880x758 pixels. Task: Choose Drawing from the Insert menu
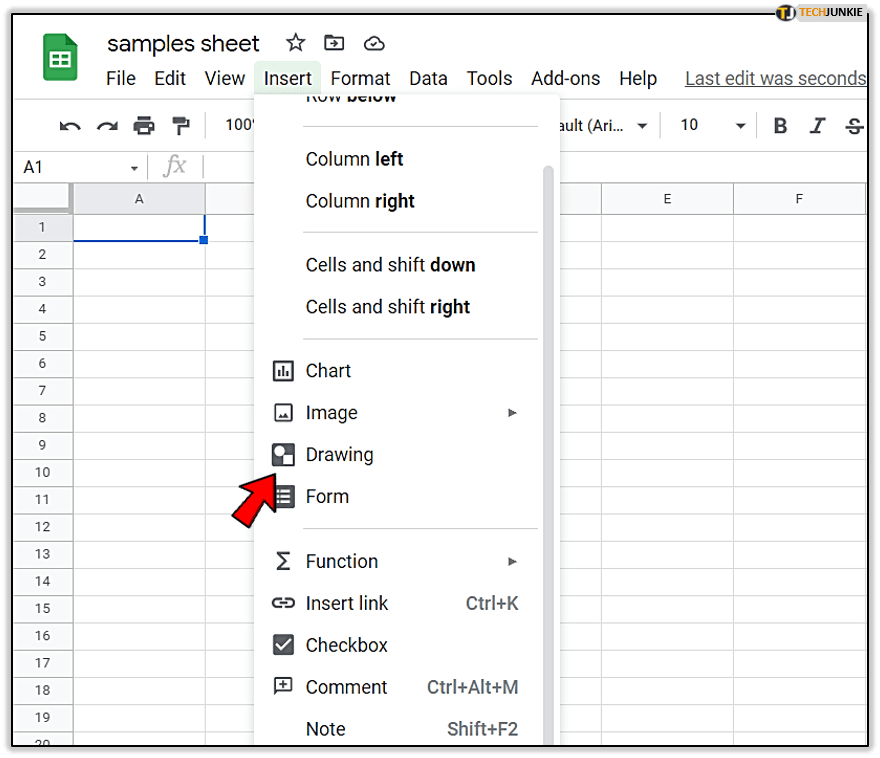click(x=339, y=454)
